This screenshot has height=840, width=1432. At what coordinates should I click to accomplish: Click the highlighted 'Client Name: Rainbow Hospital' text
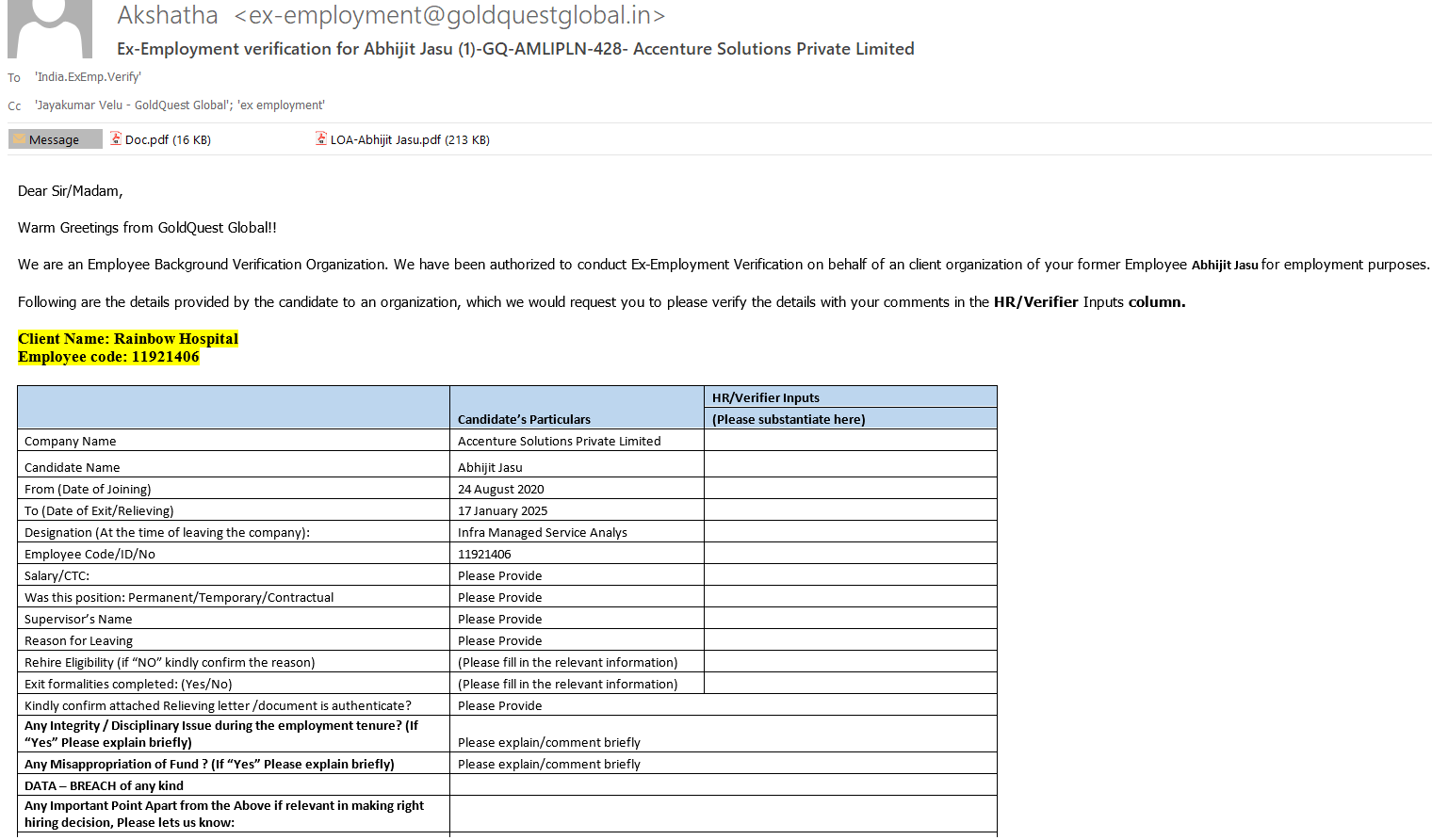(x=128, y=339)
